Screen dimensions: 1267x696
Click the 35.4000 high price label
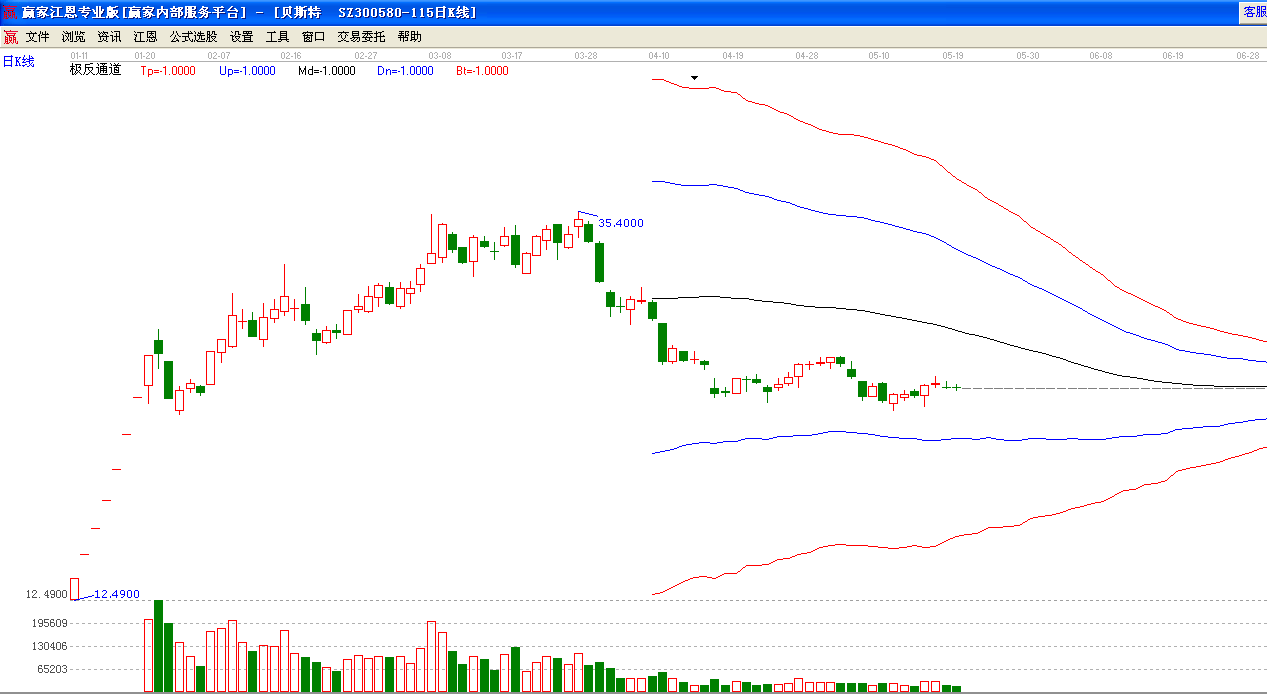click(621, 223)
